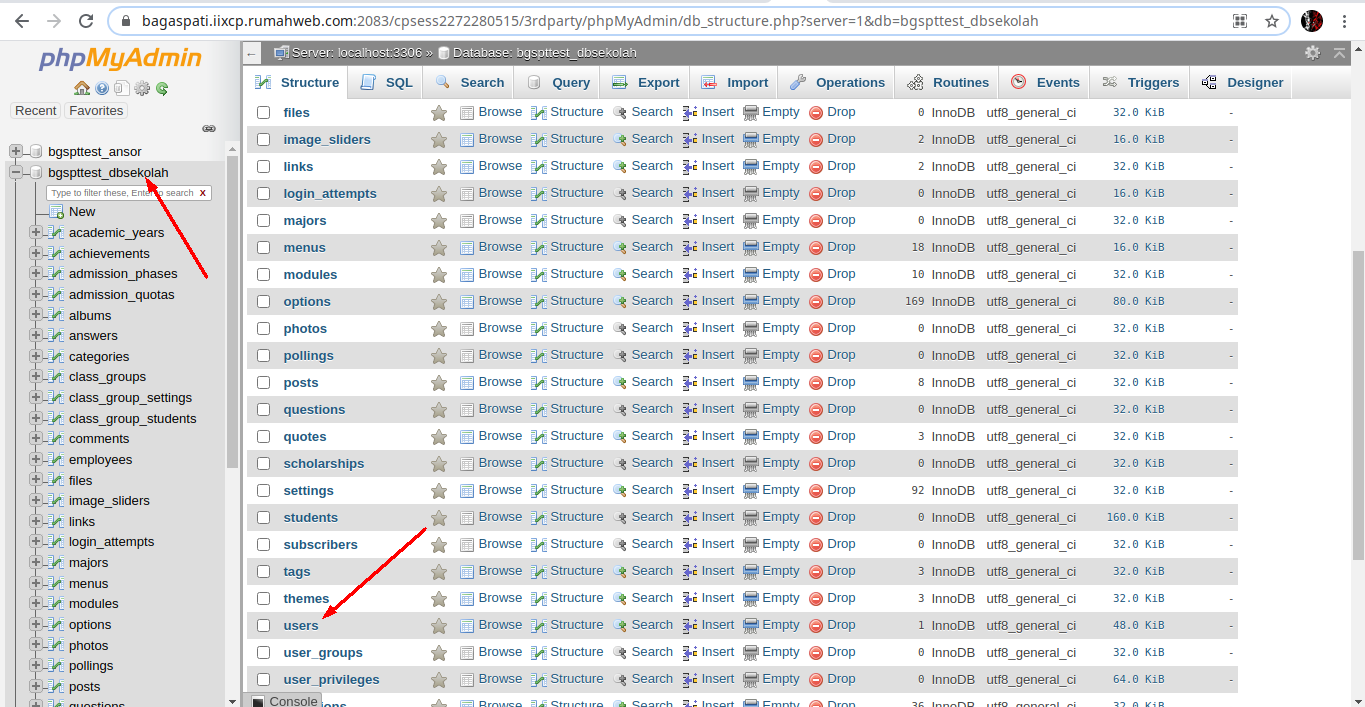This screenshot has width=1365, height=707.
Task: Collapse the bgspttest_dbsekolah database tree
Action: 16,173
